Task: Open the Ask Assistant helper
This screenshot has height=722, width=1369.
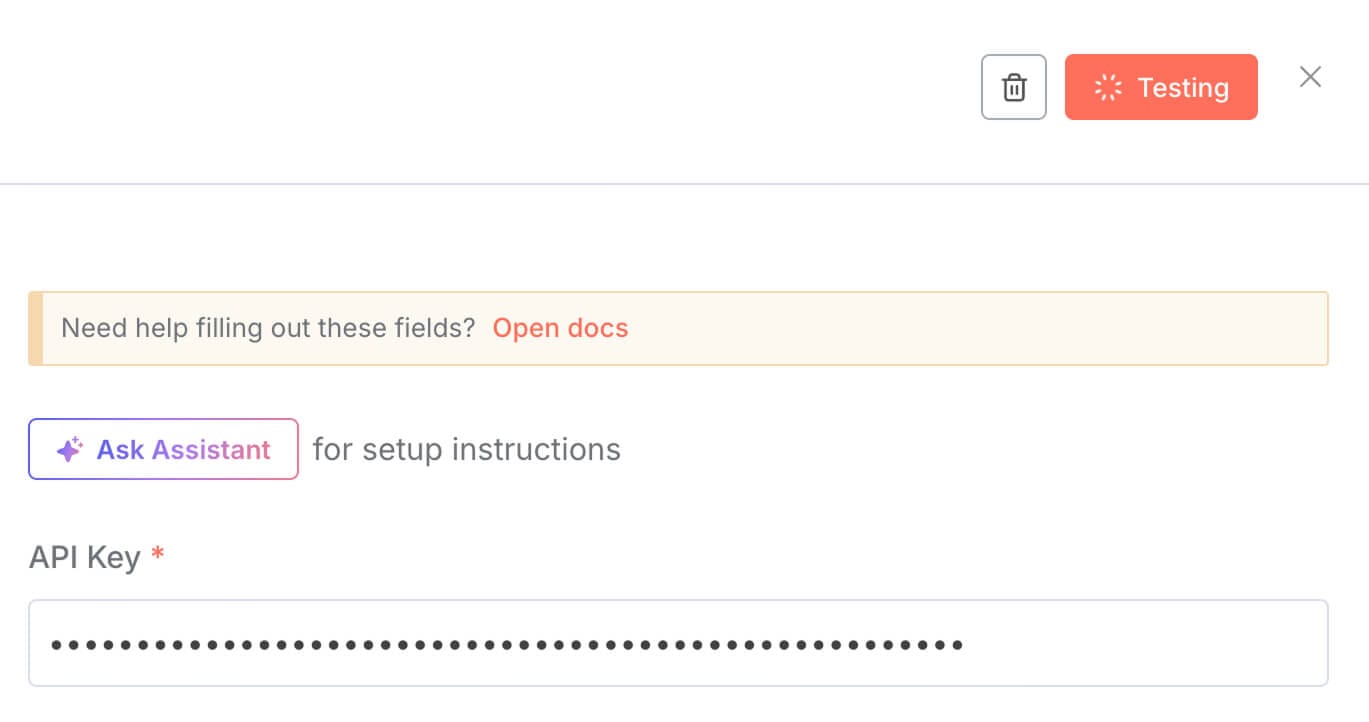Action: (163, 449)
